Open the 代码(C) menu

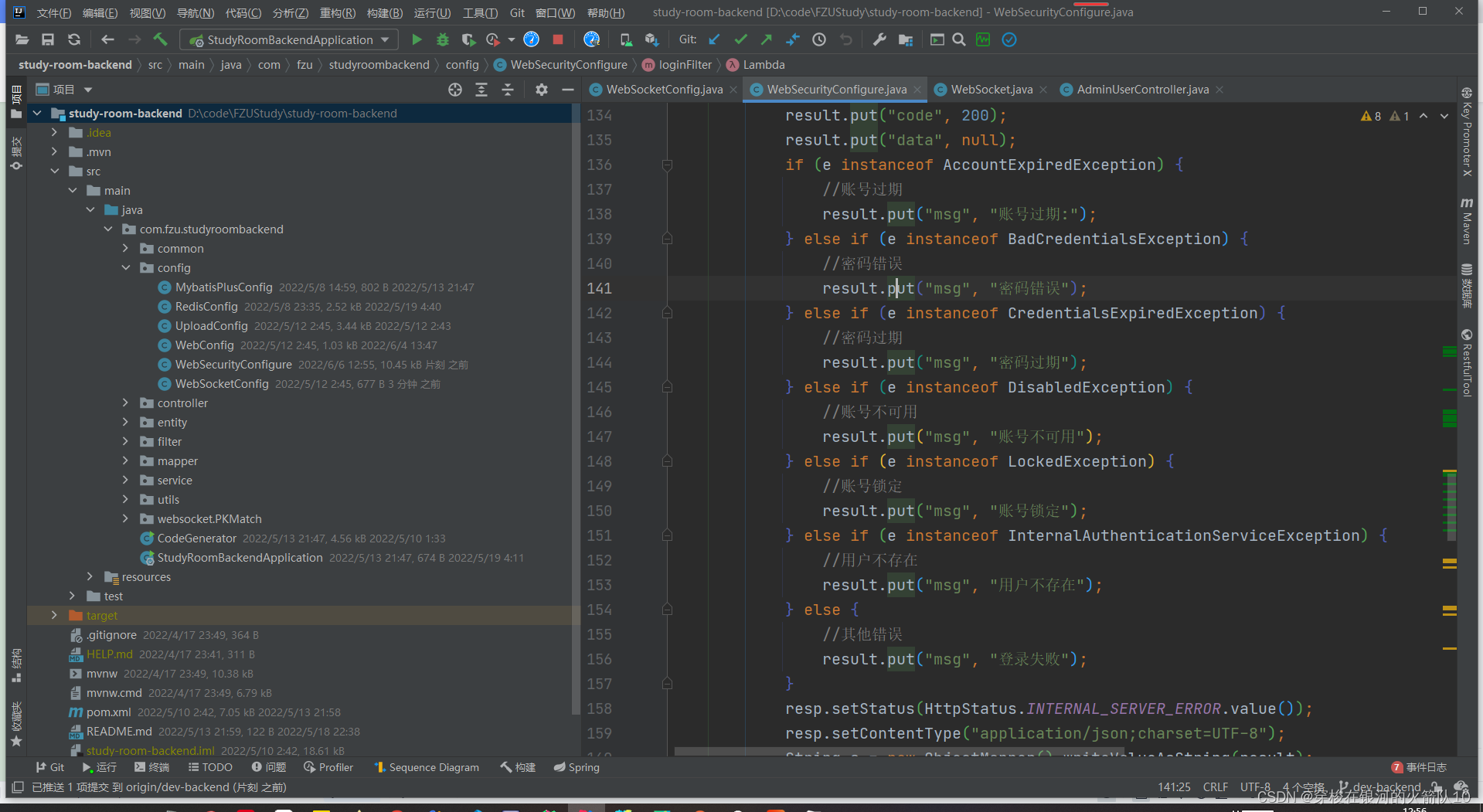243,12
